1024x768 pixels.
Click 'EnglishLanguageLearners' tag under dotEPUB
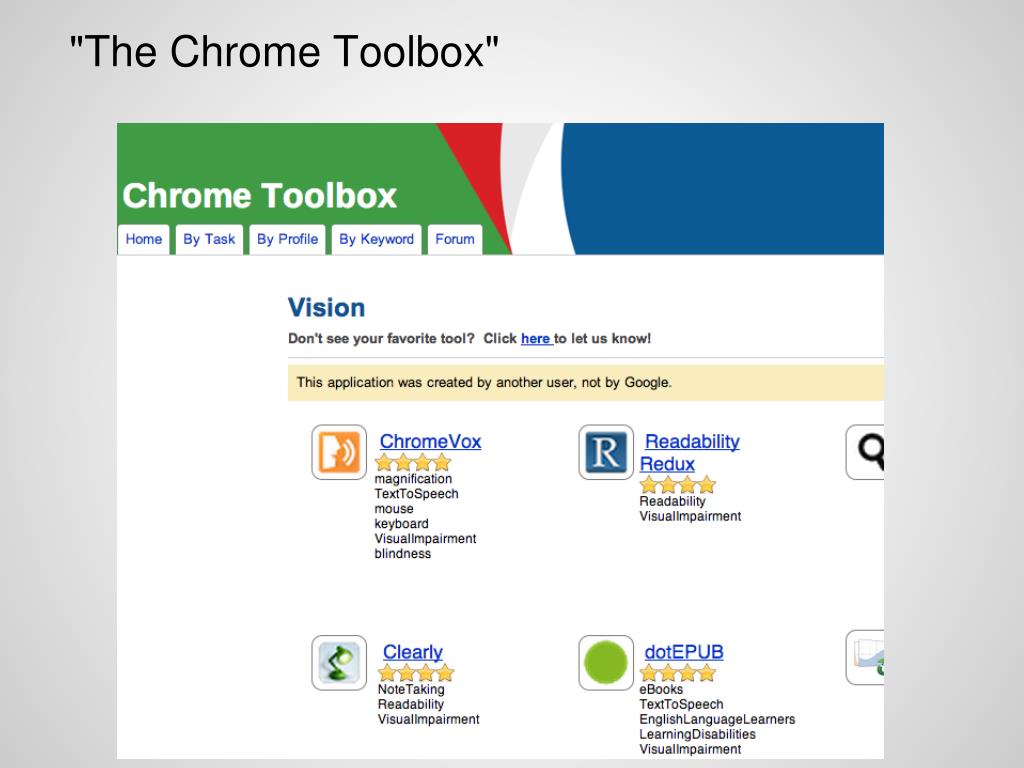click(717, 719)
